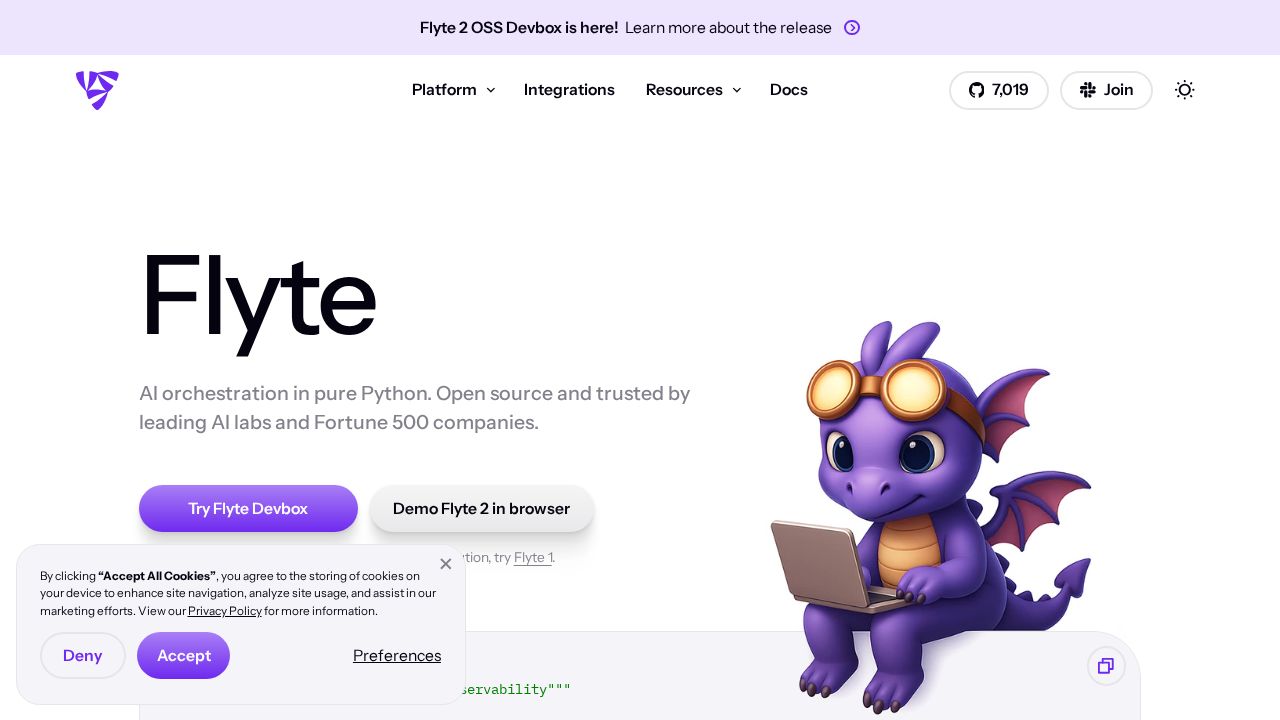The image size is (1280, 720).
Task: Click the Flyte logo in the header
Action: (x=97, y=90)
